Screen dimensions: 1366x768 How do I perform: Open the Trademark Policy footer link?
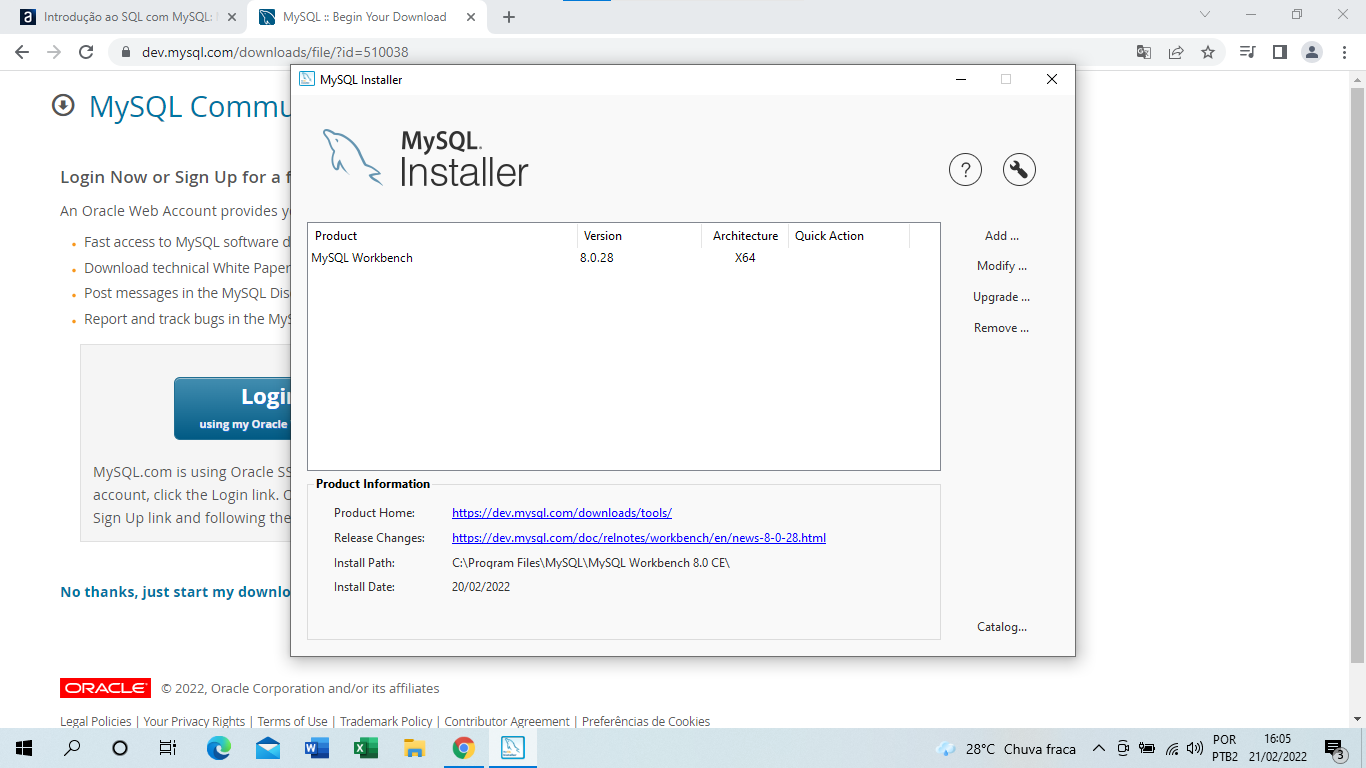point(386,721)
